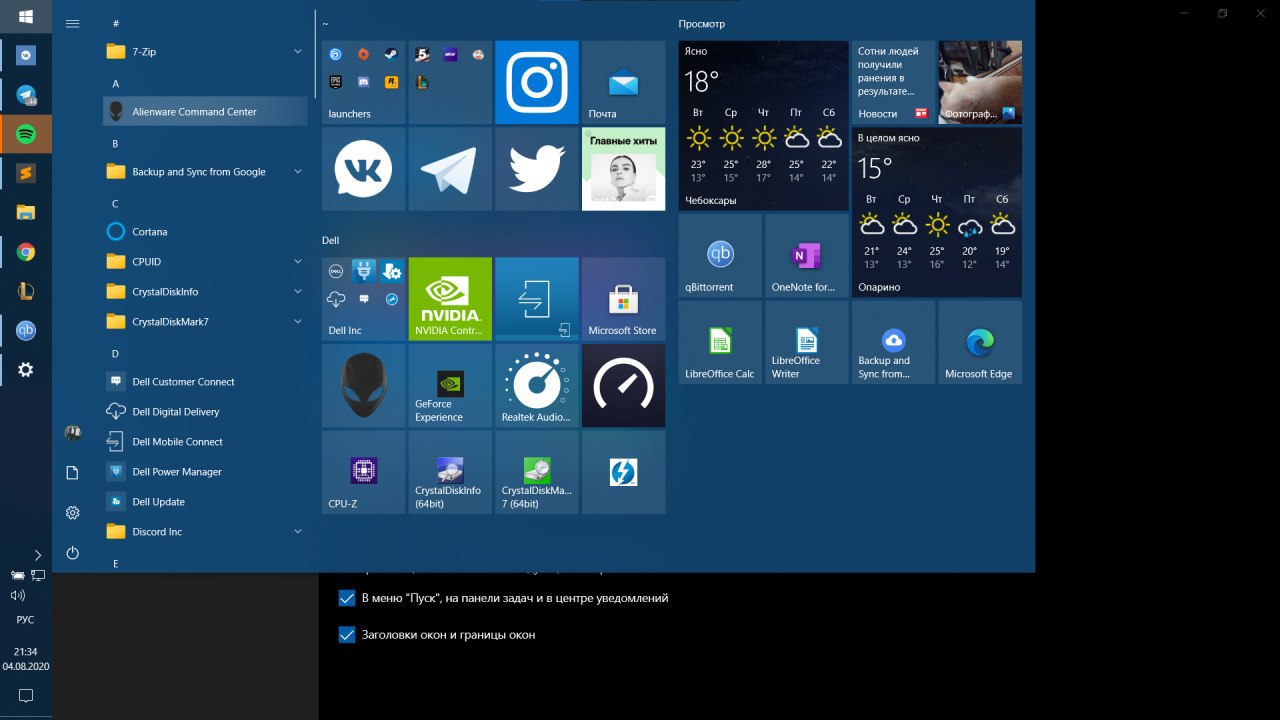Open Dell Digital Delivery entry

205,411
